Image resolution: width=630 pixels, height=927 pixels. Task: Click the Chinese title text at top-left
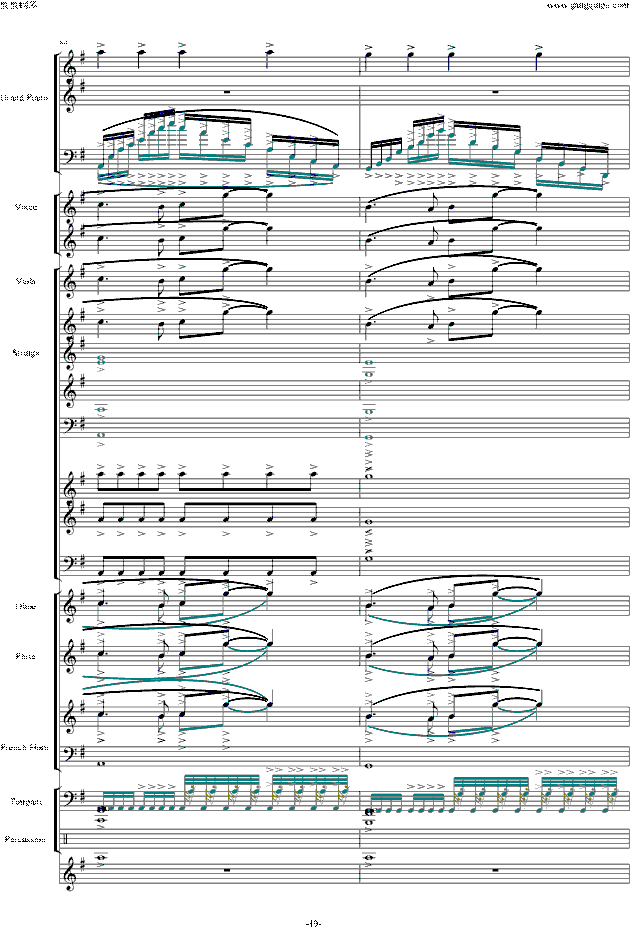(17, 6)
